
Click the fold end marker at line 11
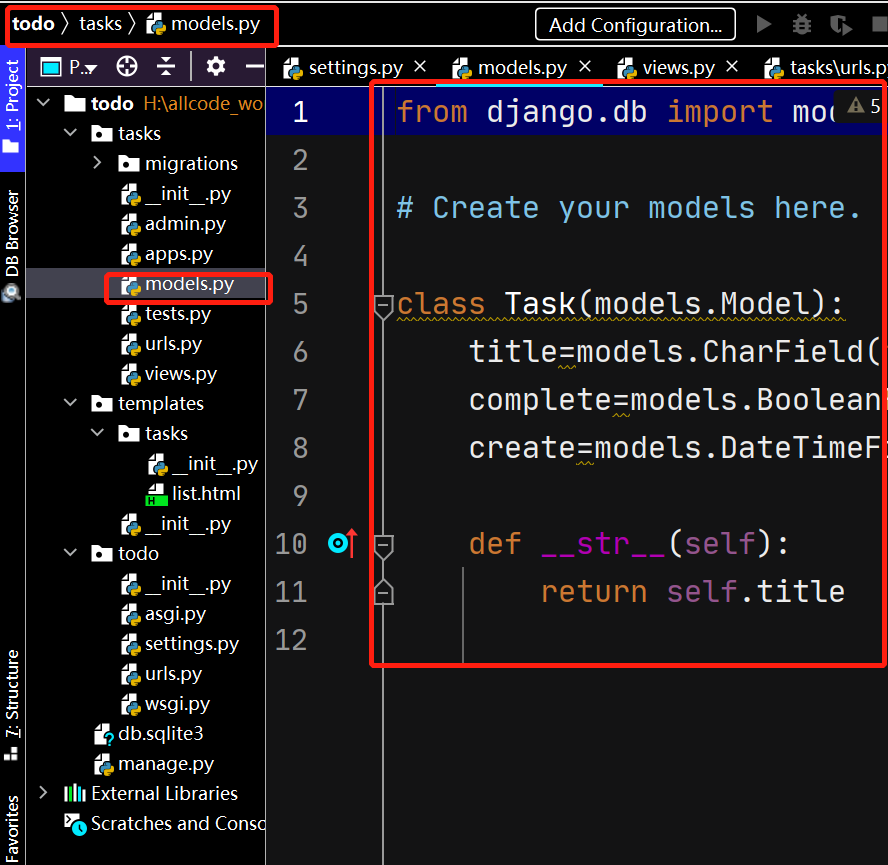[x=383, y=593]
